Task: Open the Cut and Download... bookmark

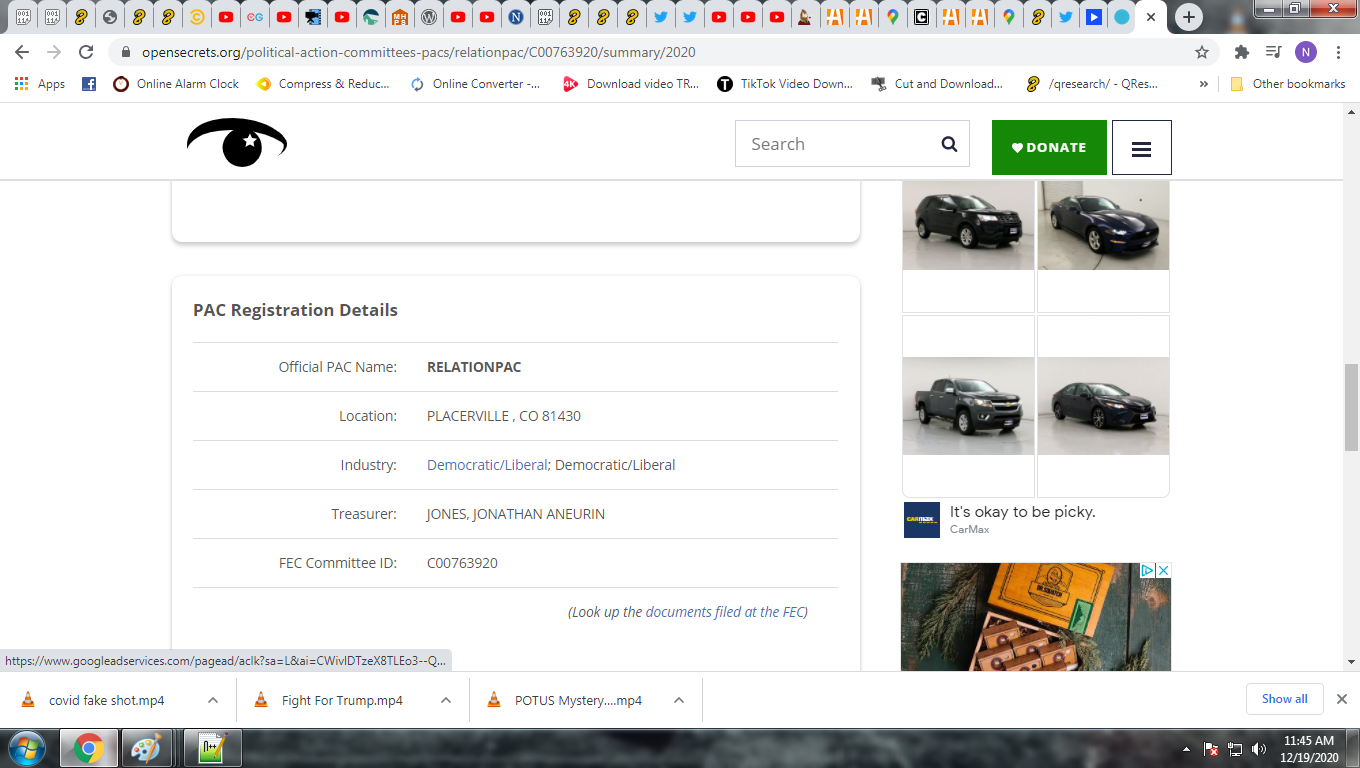Action: tap(937, 84)
